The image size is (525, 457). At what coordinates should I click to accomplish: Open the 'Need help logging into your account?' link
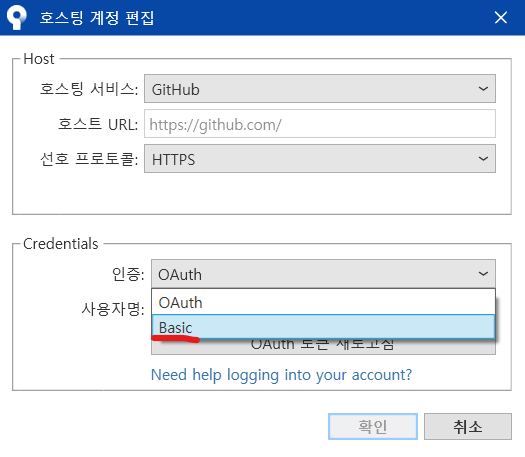(x=281, y=375)
